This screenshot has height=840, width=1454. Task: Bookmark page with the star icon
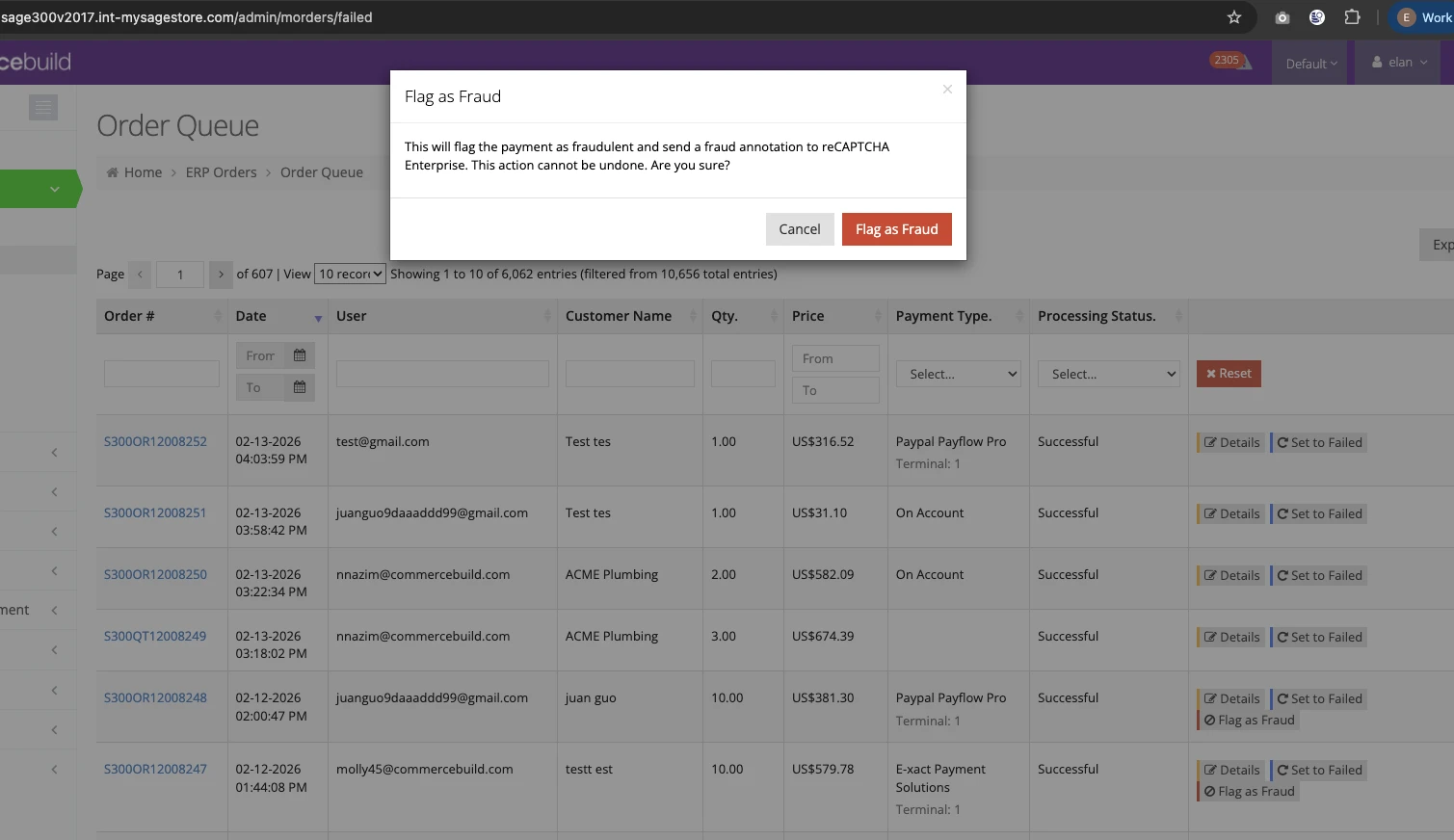point(1234,17)
